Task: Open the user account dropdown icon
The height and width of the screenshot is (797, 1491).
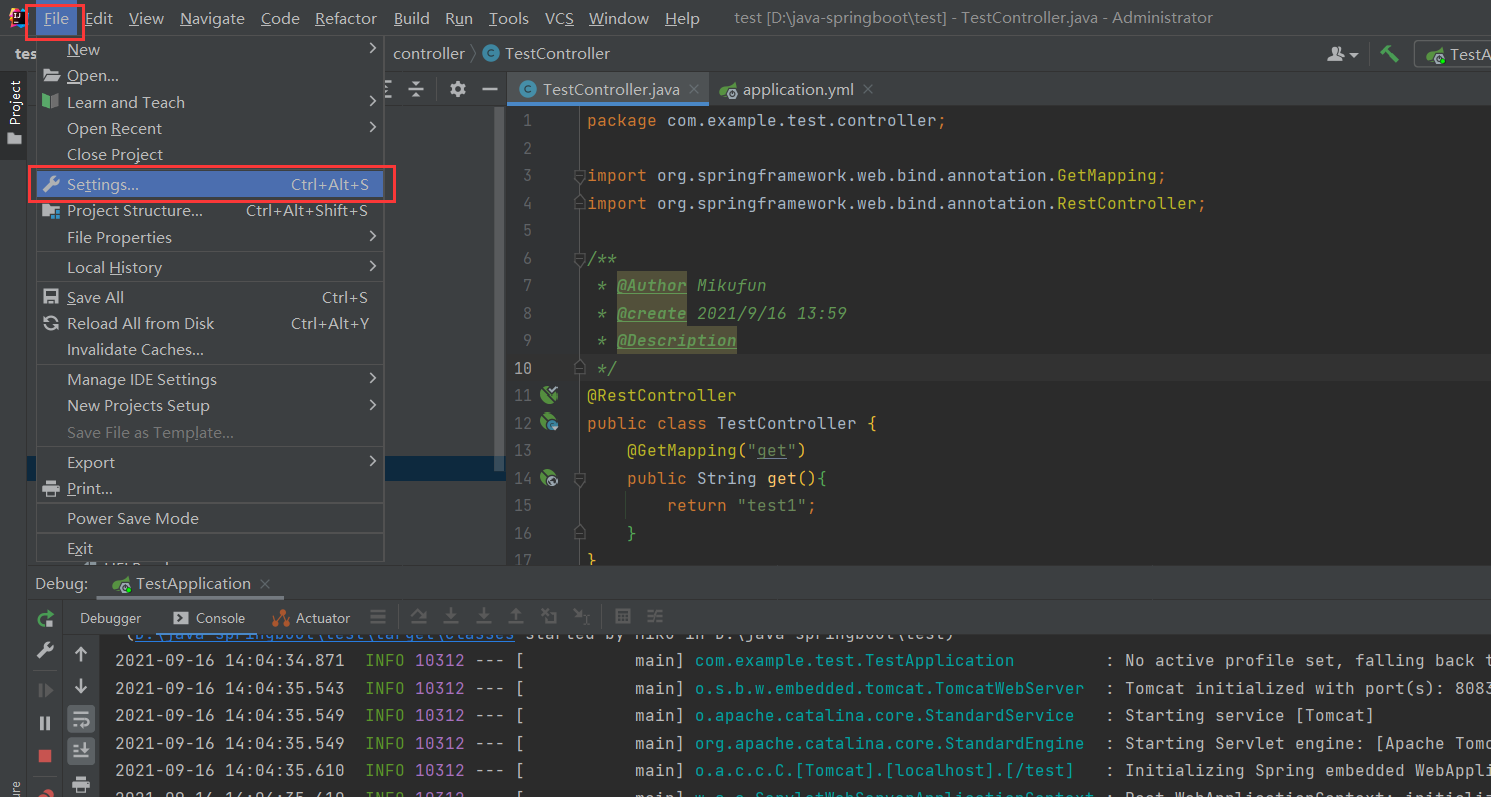Action: pos(1342,54)
